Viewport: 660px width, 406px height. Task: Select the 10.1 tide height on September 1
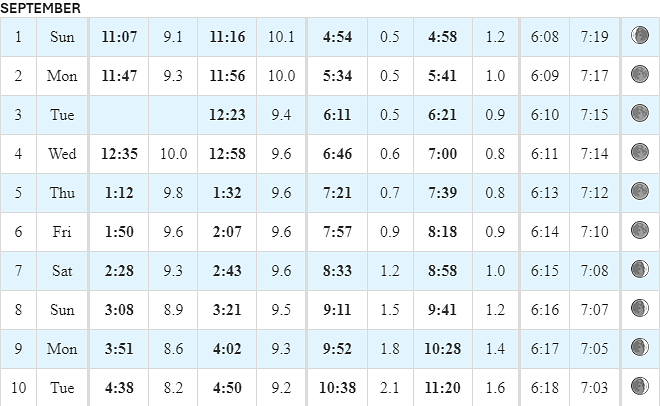pyautogui.click(x=281, y=37)
